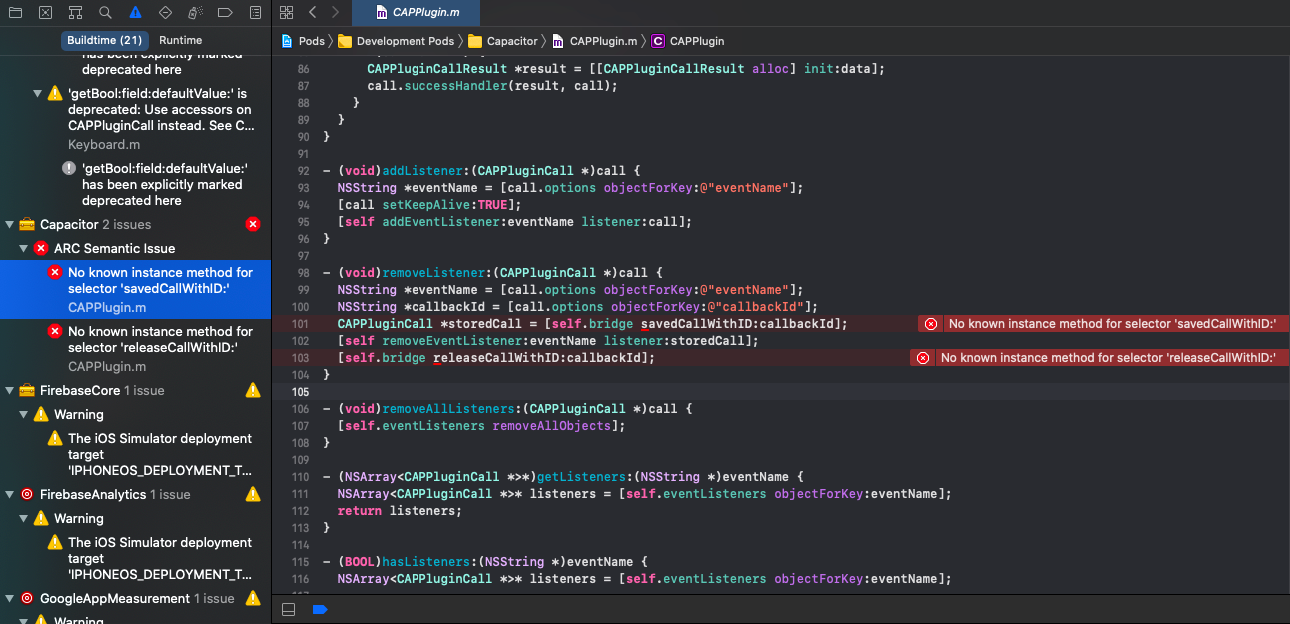The width and height of the screenshot is (1290, 624).
Task: Click 'removeListener:' method name on line 98
Action: tap(435, 273)
